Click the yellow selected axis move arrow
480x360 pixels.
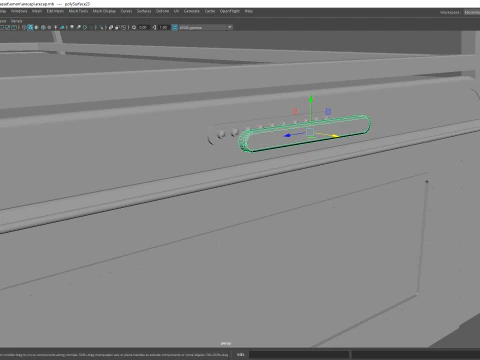pyautogui.click(x=335, y=136)
